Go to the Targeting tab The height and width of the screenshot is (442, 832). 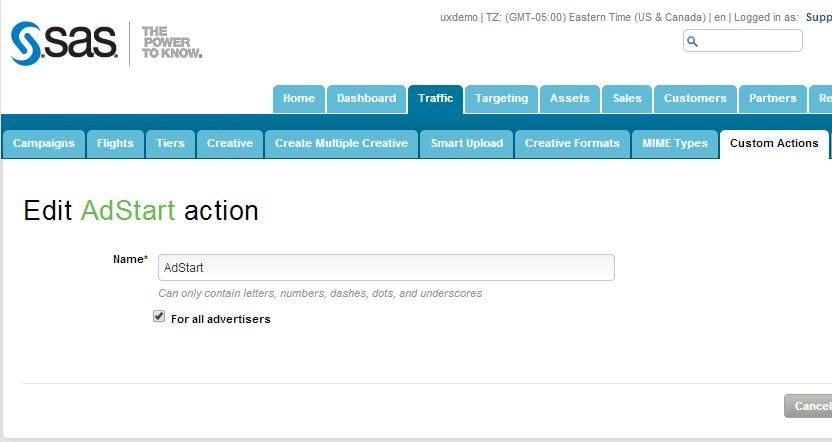[x=501, y=99]
